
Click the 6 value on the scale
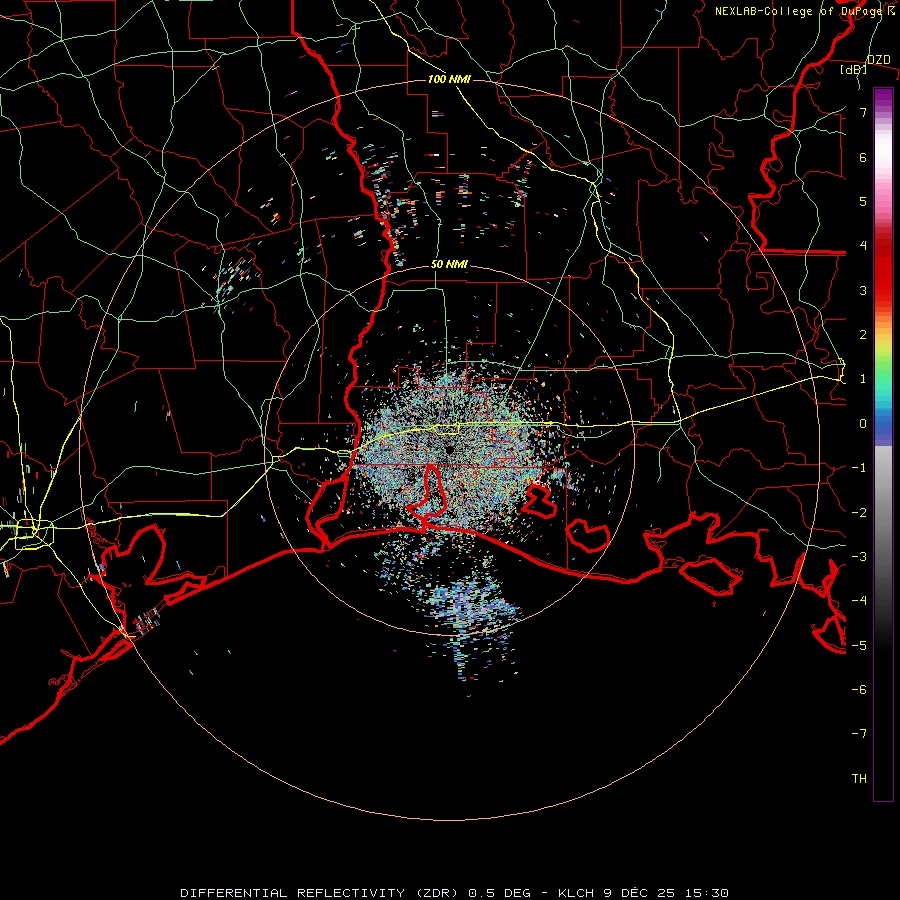[863, 157]
